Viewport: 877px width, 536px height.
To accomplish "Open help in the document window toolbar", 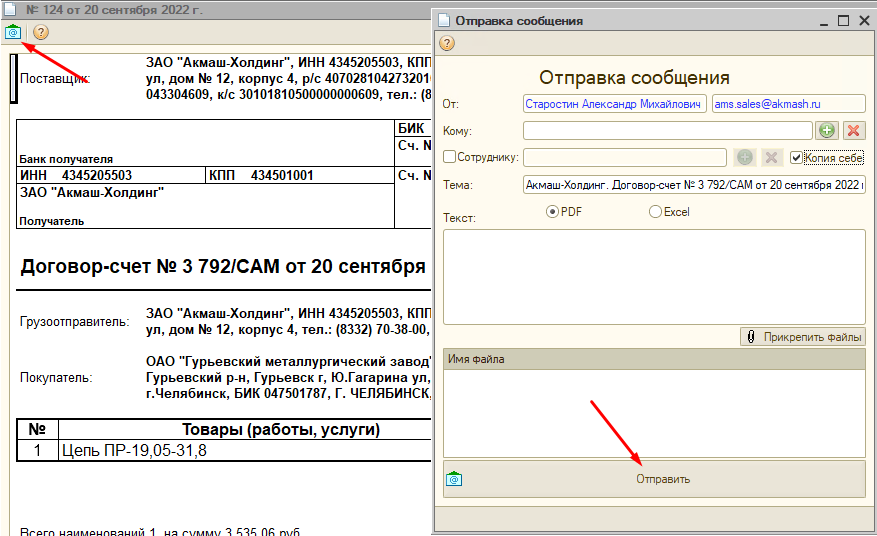I will click(41, 32).
